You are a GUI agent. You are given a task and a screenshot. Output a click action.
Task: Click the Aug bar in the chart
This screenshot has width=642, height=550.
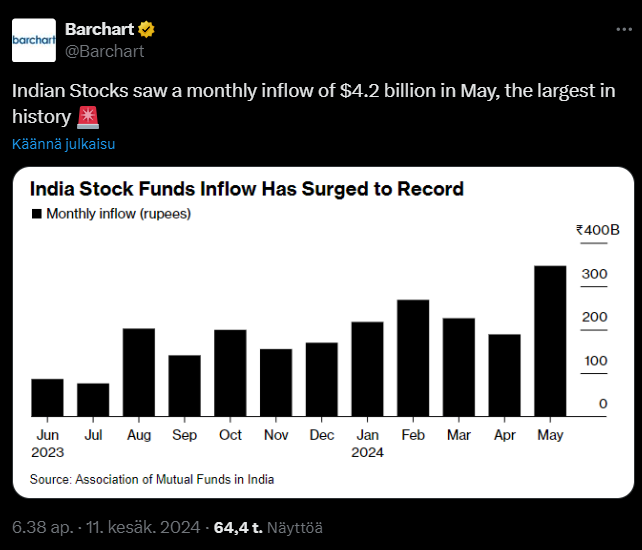pos(138,372)
